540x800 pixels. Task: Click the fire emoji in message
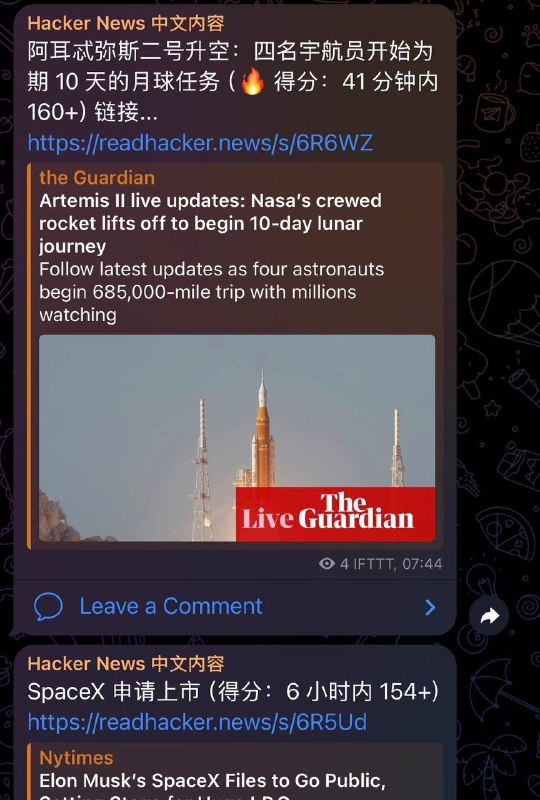[253, 81]
